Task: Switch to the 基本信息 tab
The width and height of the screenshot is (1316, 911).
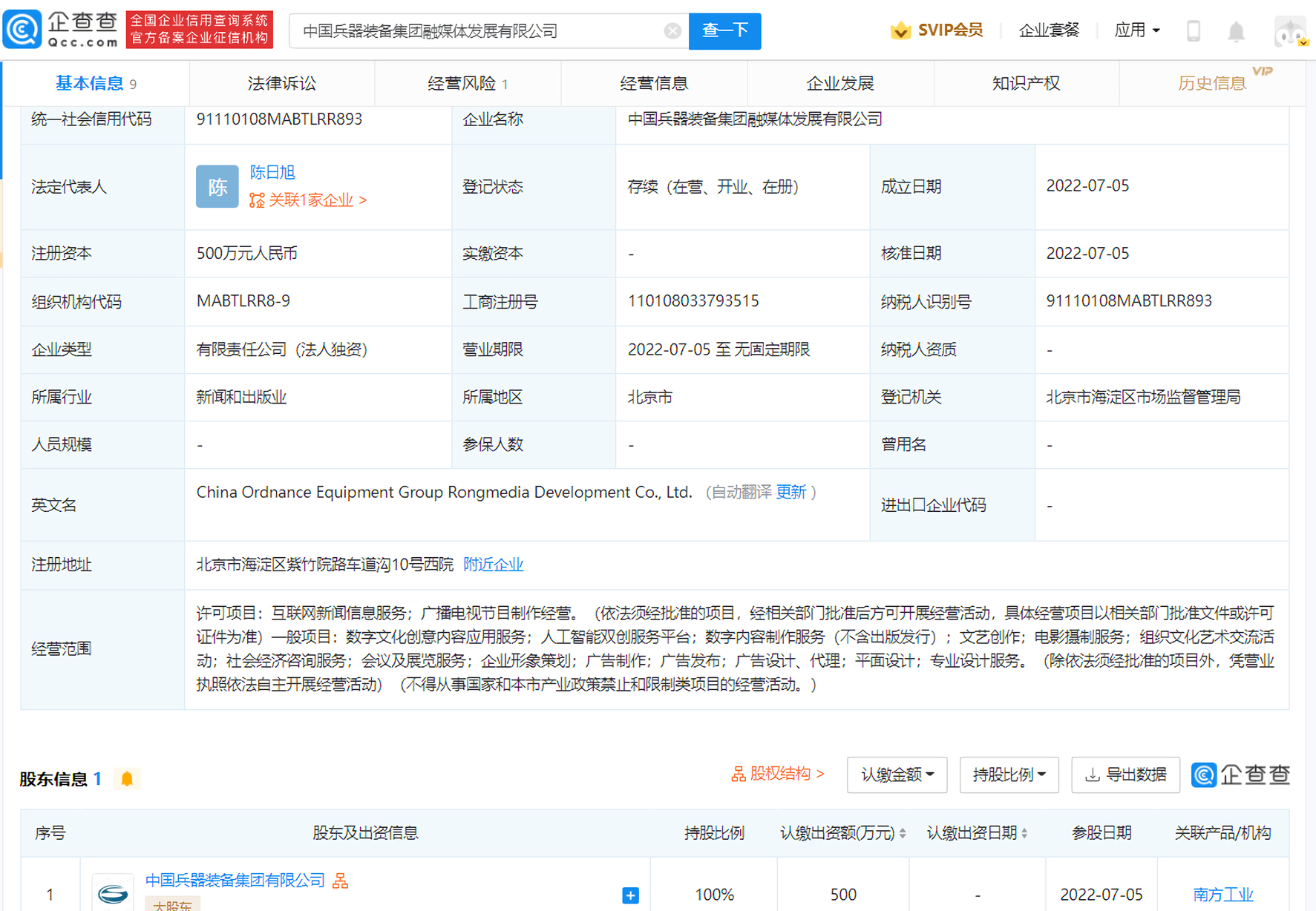Action: point(96,83)
